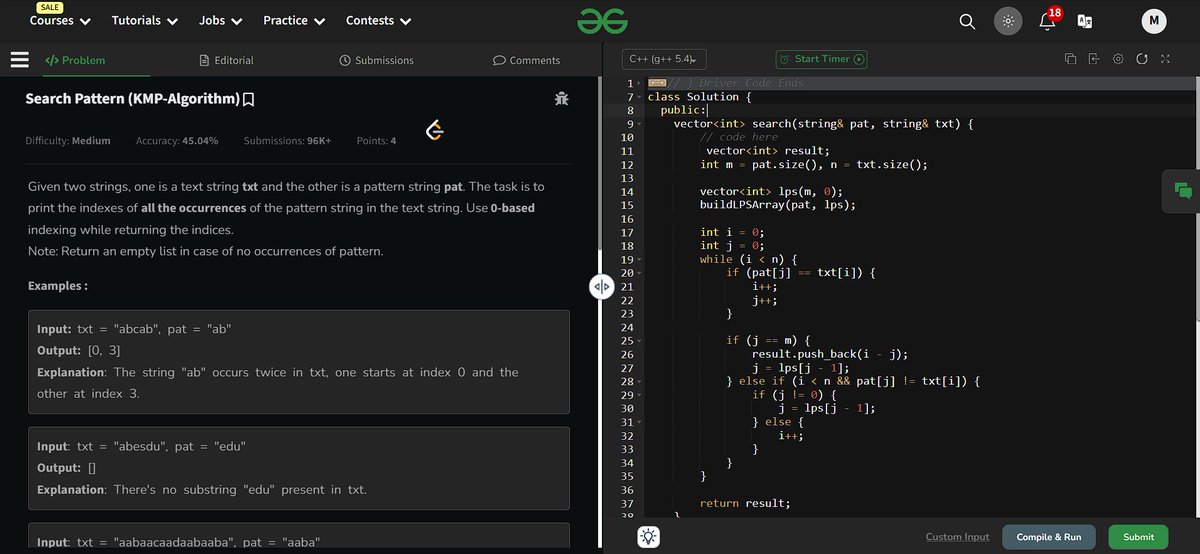Open the Courses dropdown menu

pyautogui.click(x=60, y=20)
